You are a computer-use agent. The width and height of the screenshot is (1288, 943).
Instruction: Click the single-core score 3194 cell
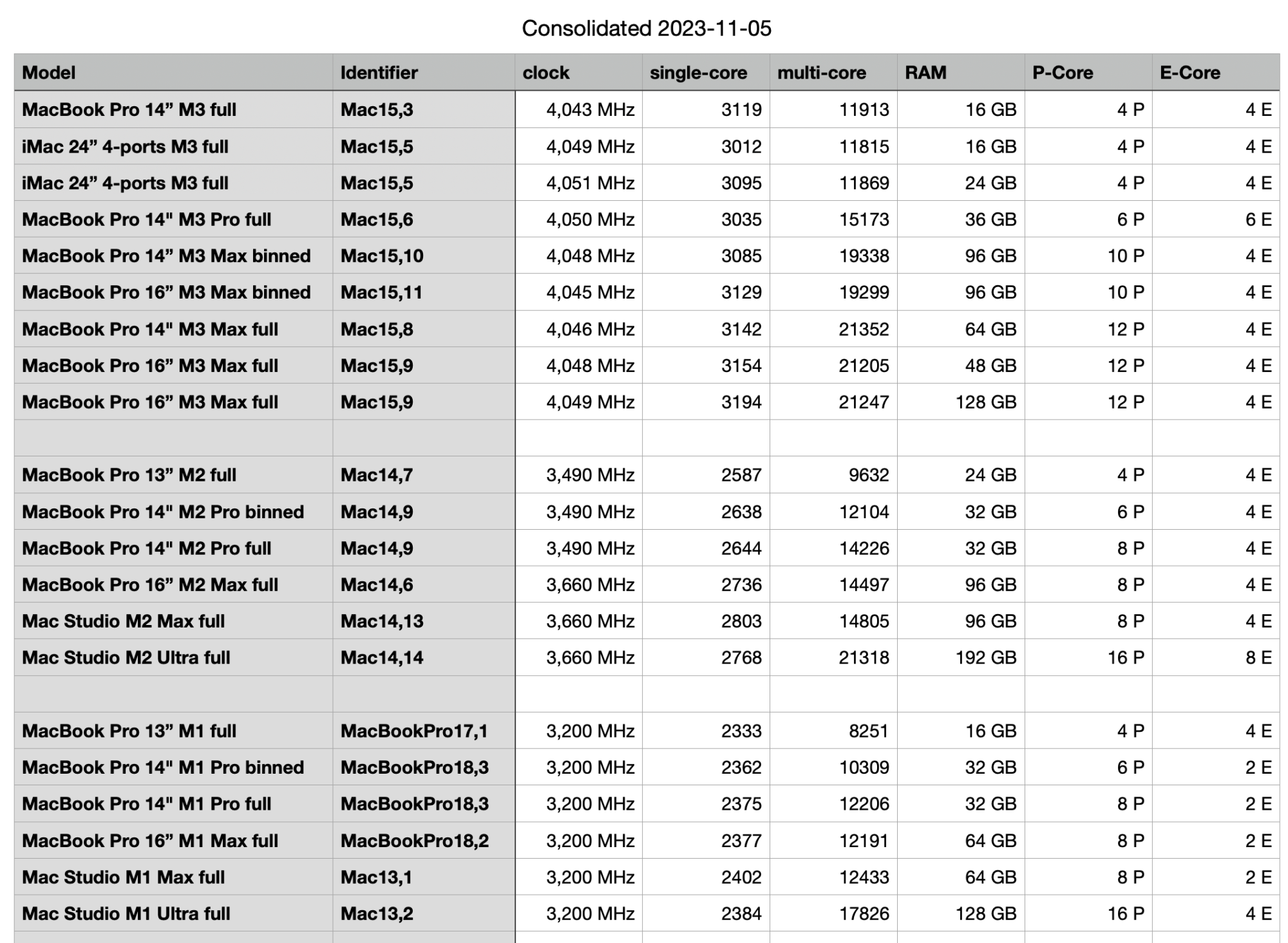point(741,402)
